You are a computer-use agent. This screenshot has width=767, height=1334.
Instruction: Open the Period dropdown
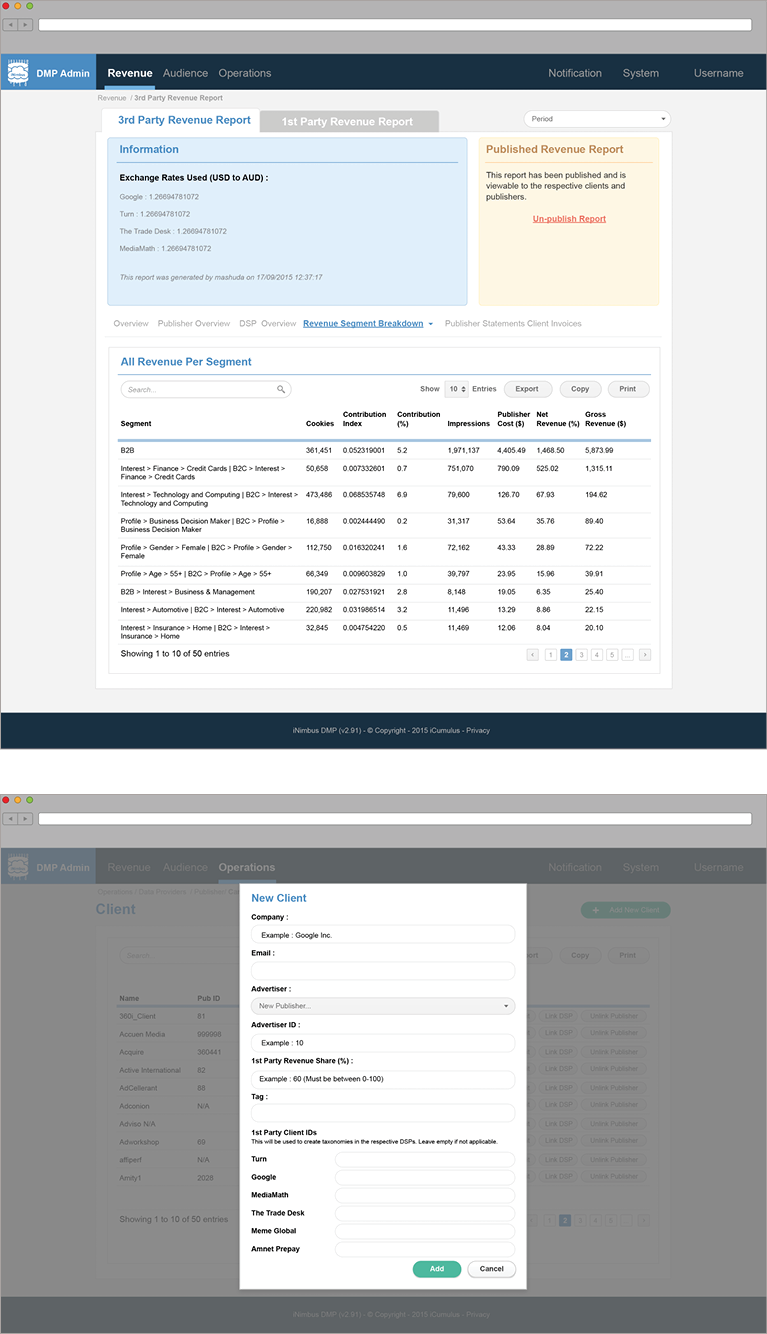coord(597,119)
